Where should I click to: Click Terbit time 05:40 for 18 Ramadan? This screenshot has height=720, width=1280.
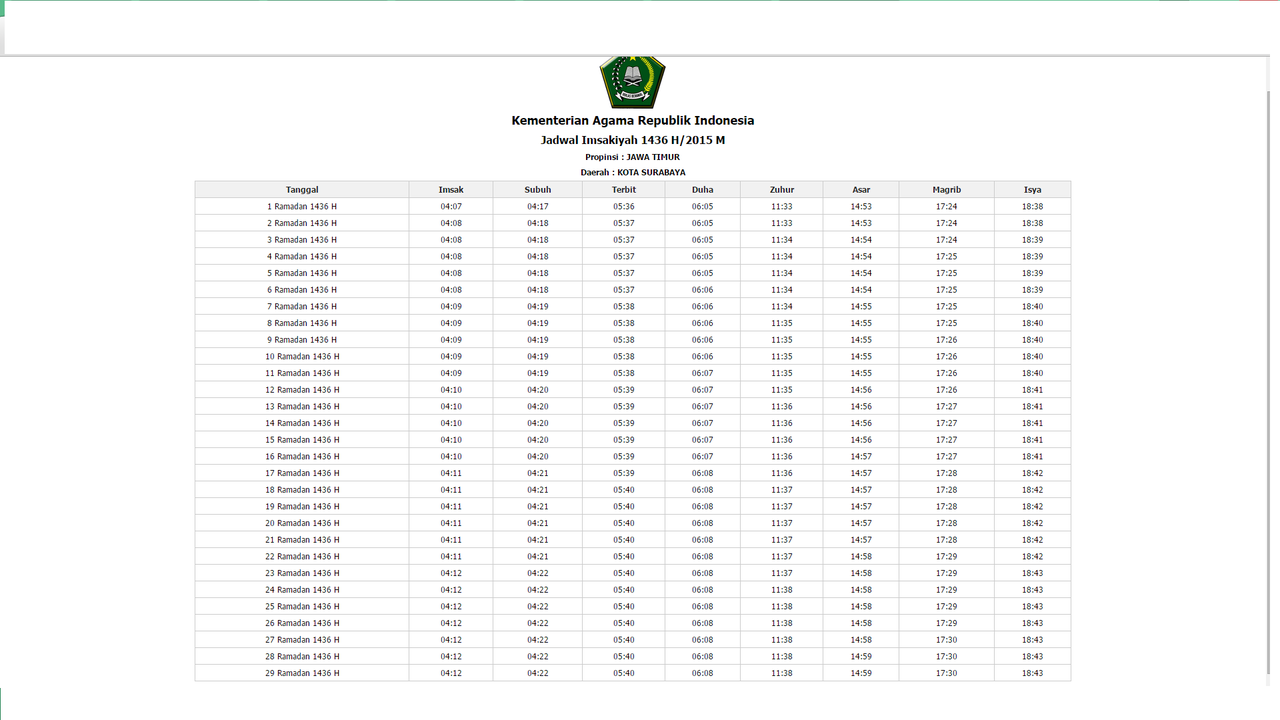(x=624, y=490)
